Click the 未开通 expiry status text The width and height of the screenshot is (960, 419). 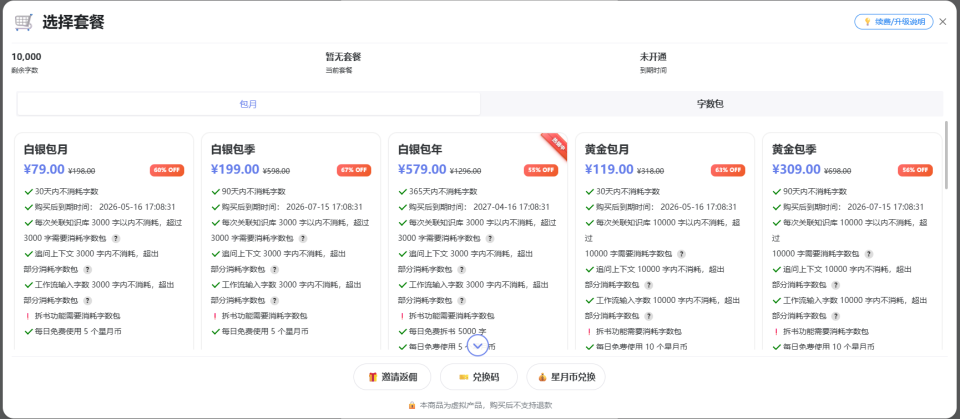tap(653, 57)
